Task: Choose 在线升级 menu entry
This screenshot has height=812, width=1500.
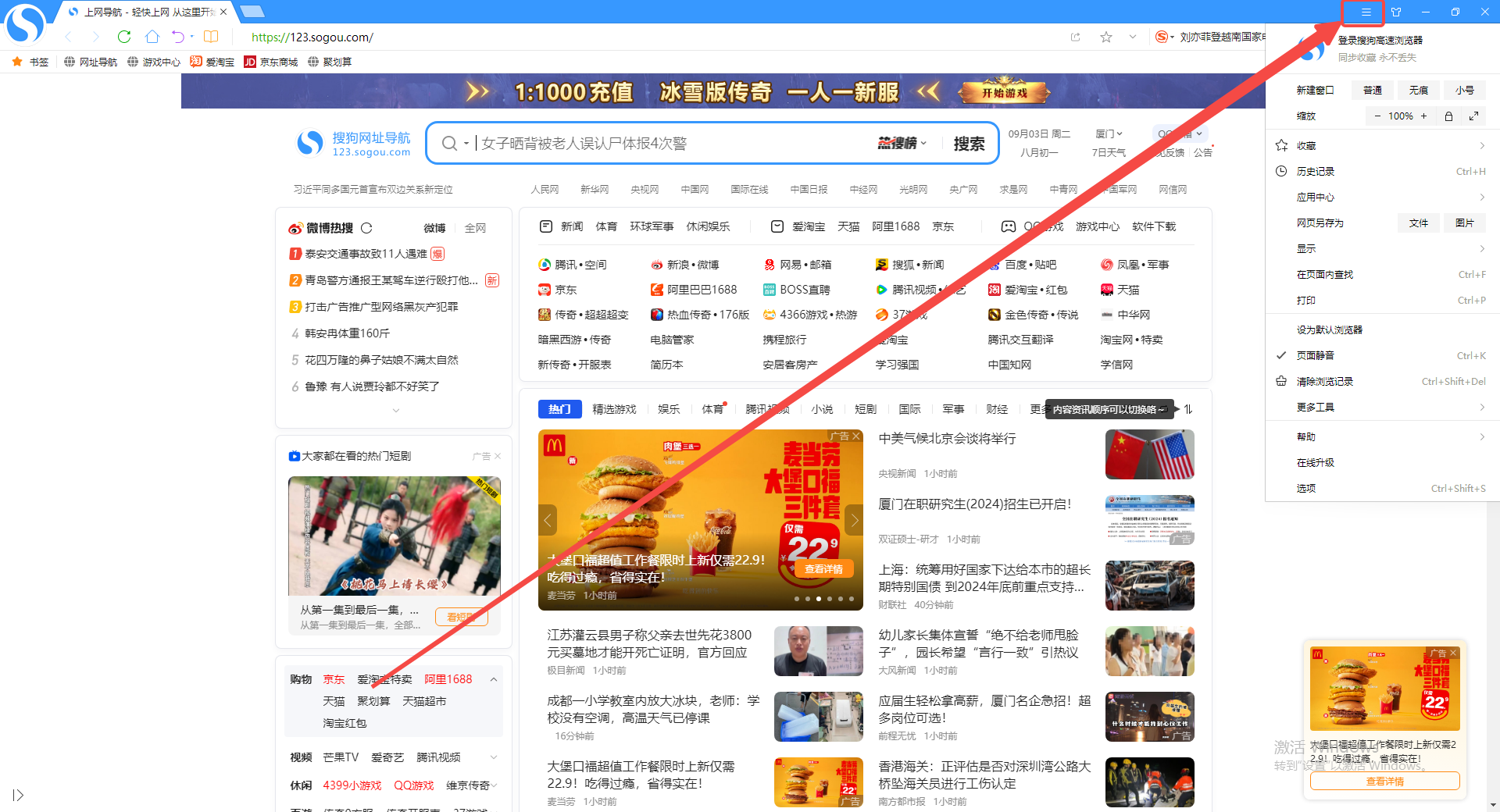Action: tap(1380, 462)
